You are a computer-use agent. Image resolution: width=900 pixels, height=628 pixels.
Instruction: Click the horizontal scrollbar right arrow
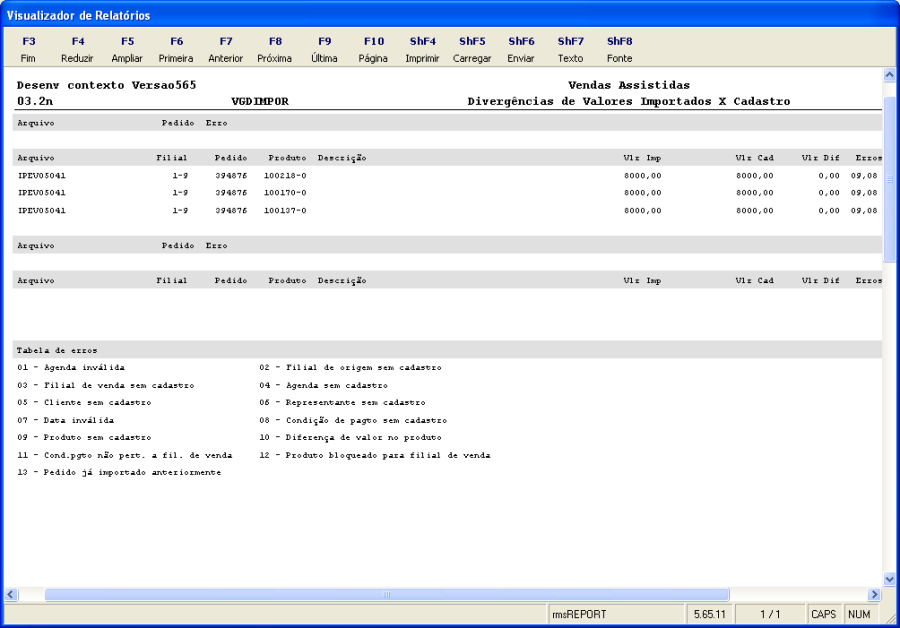pyautogui.click(x=875, y=594)
